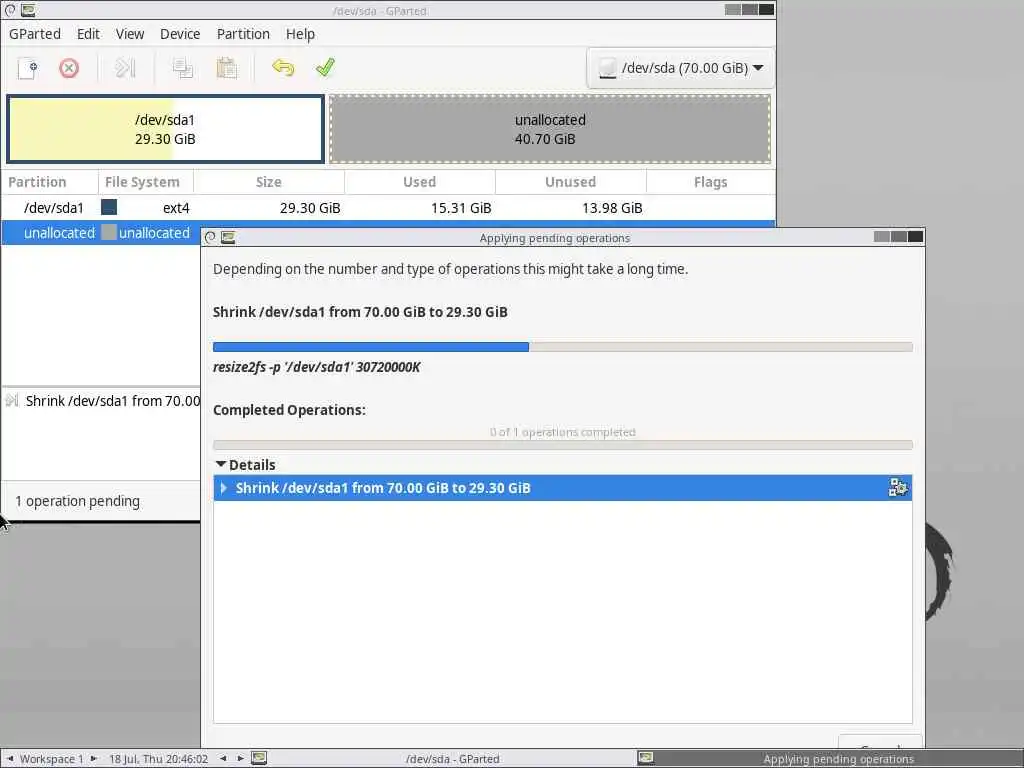The height and width of the screenshot is (768, 1024).
Task: Click the ext4 file system color square
Action: [x=109, y=208]
